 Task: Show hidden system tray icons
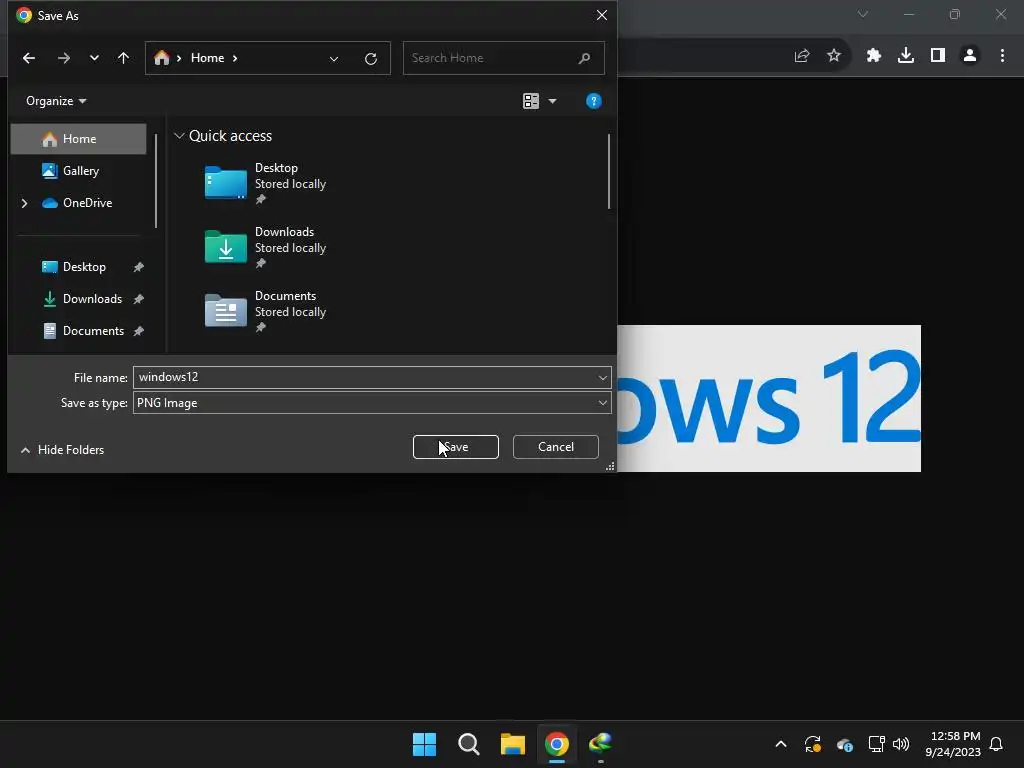click(780, 744)
